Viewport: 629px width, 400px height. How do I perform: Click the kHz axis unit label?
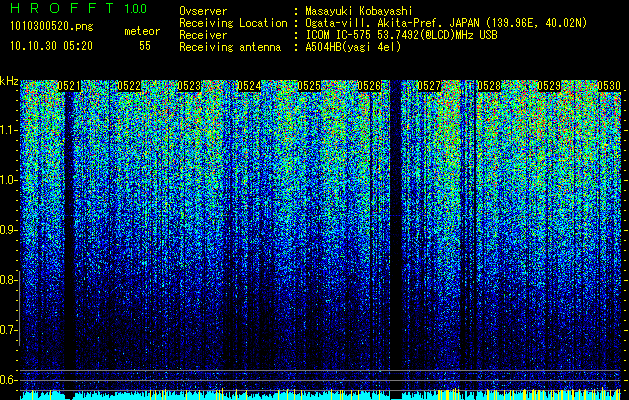point(9,81)
